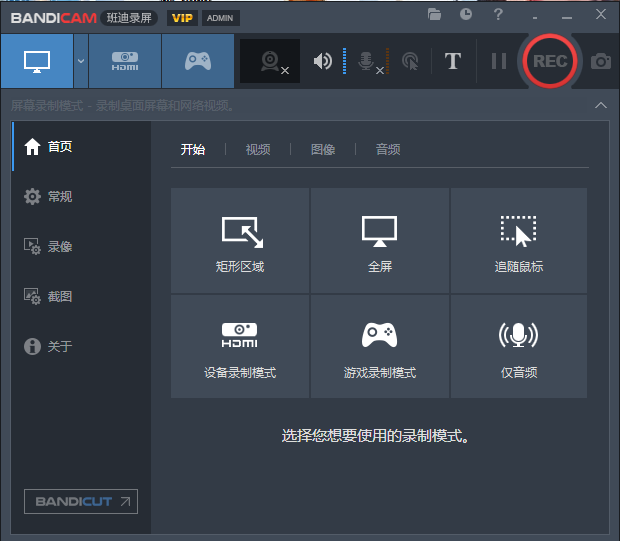
Task: Switch to the 视频 tab
Action: point(258,149)
